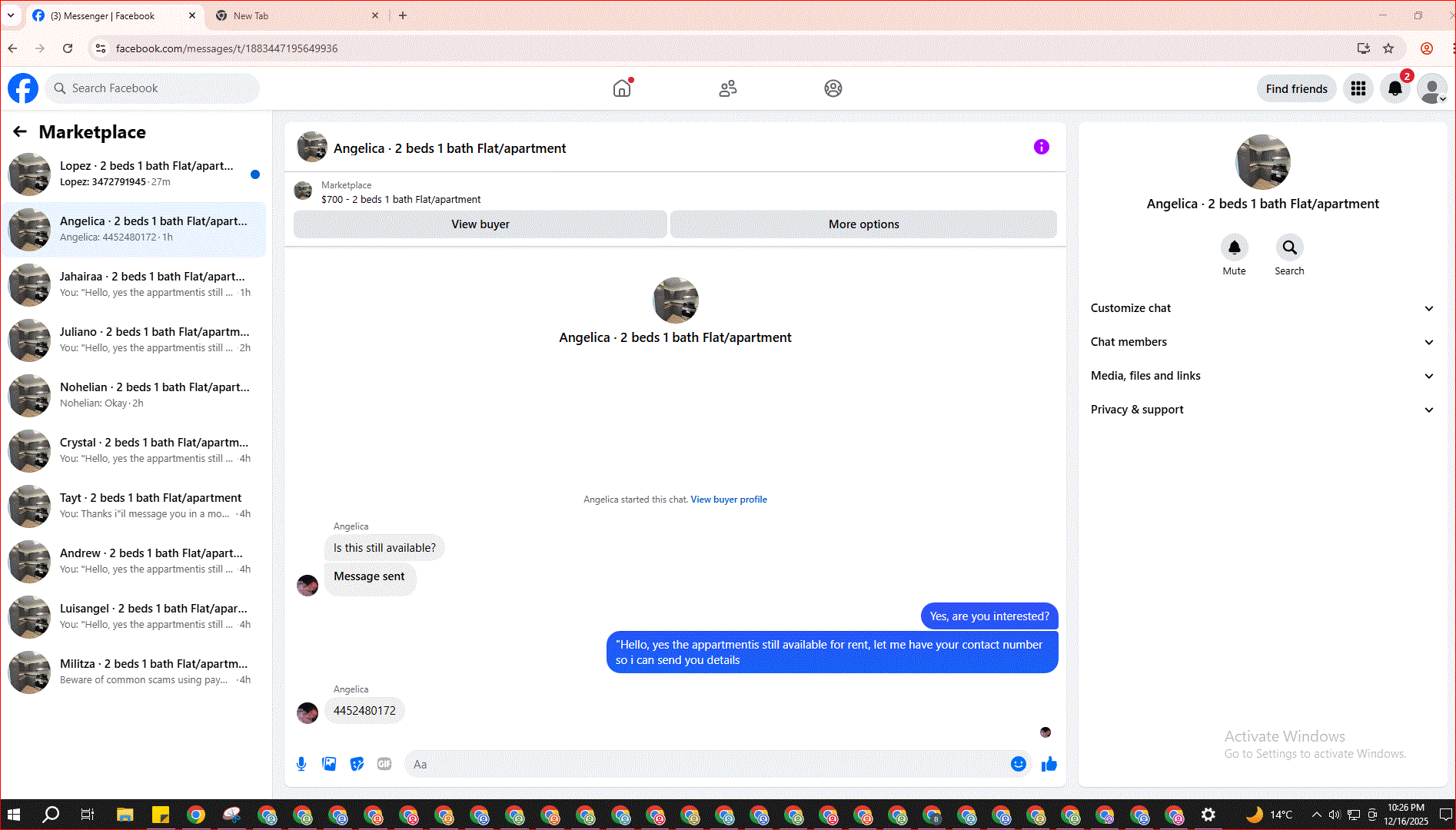
Task: Open Windows taskbar search
Action: tap(51, 815)
